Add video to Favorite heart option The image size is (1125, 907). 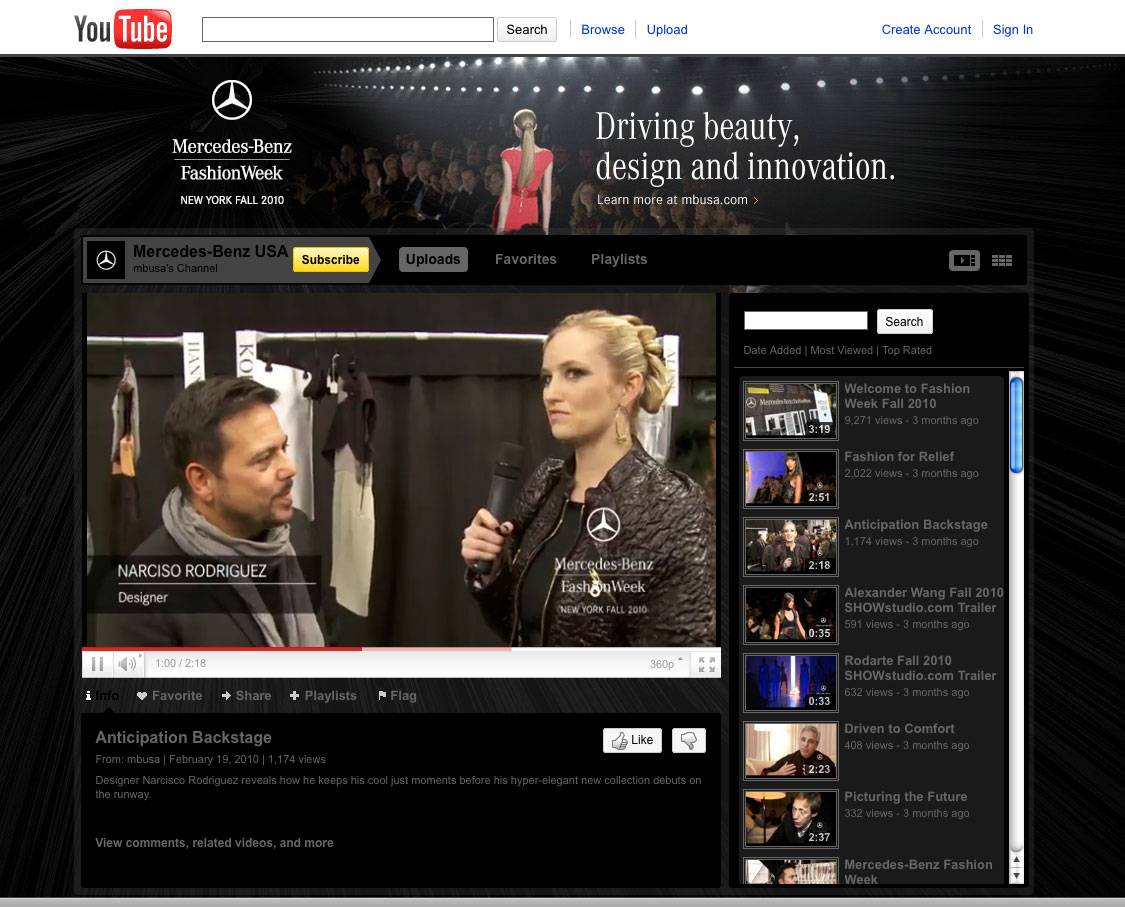[x=169, y=696]
